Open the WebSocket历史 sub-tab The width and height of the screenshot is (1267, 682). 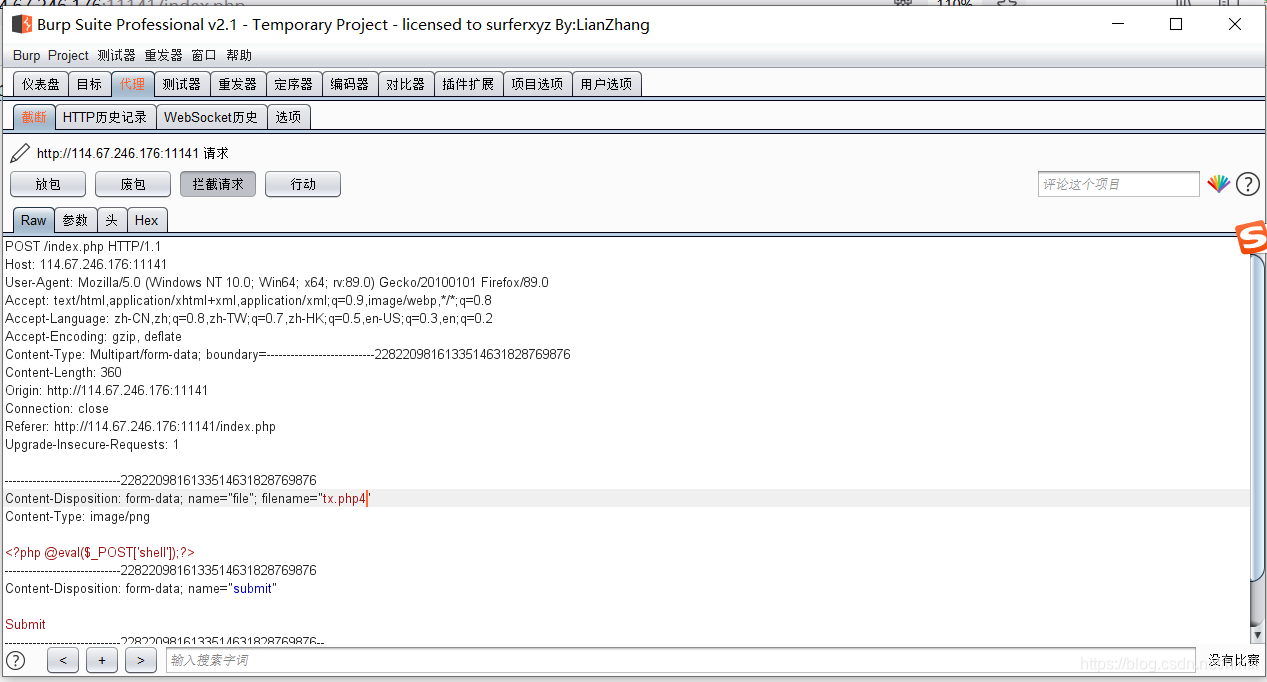[211, 117]
